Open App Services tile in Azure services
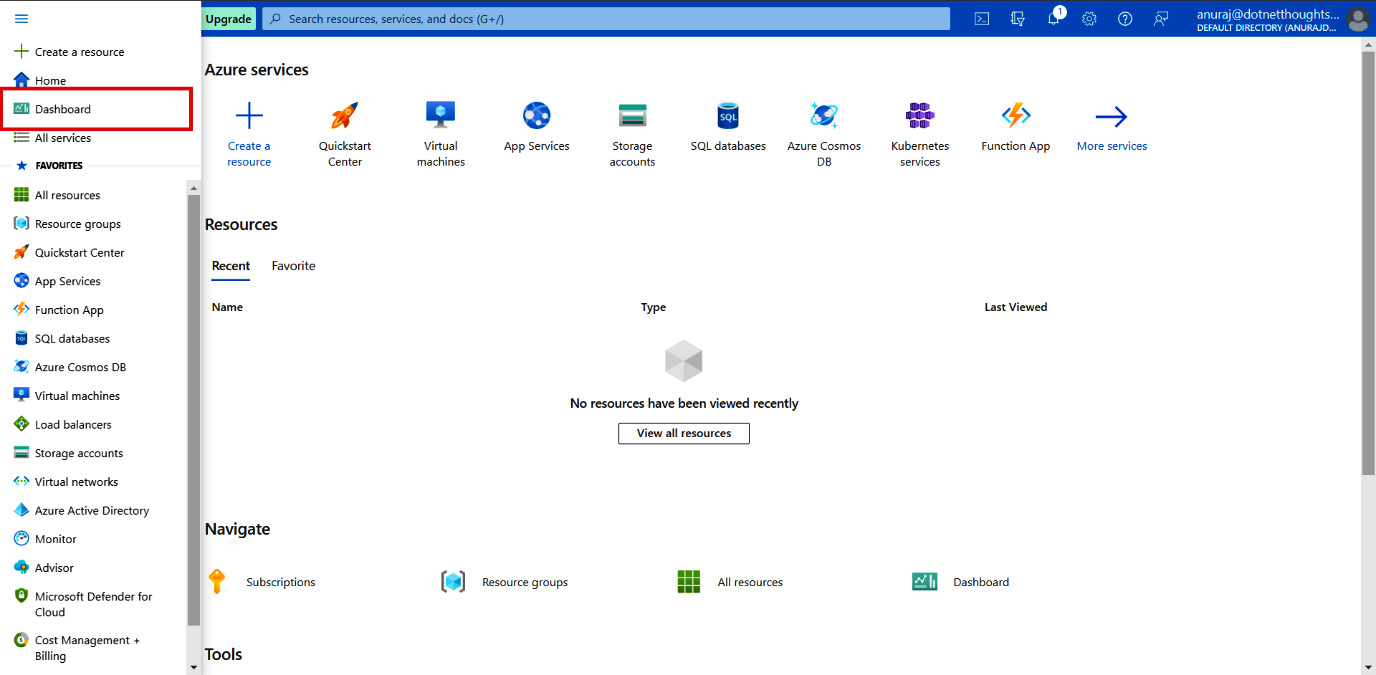The image size is (1376, 675). coord(537,126)
